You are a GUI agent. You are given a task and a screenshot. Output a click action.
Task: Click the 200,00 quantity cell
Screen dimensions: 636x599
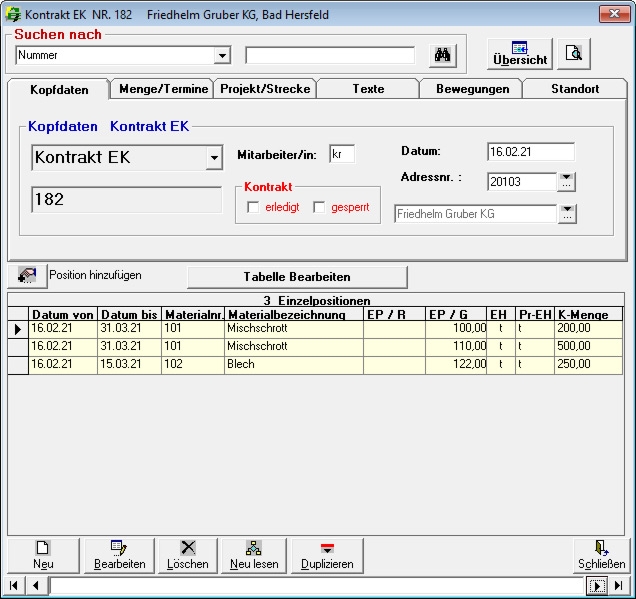point(588,328)
